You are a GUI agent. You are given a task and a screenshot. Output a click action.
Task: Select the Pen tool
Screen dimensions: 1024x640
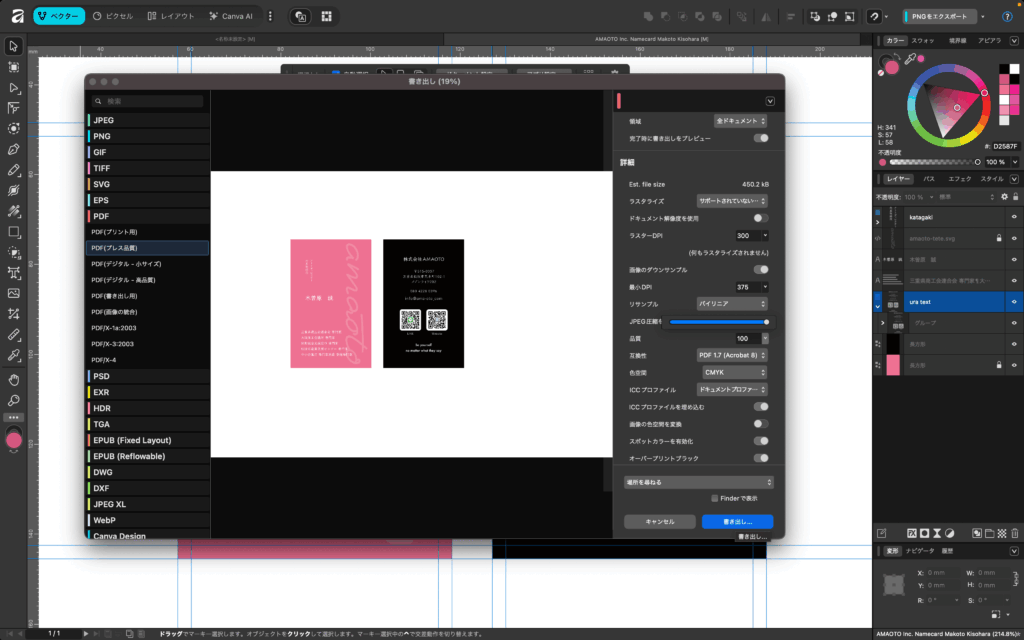[14, 149]
